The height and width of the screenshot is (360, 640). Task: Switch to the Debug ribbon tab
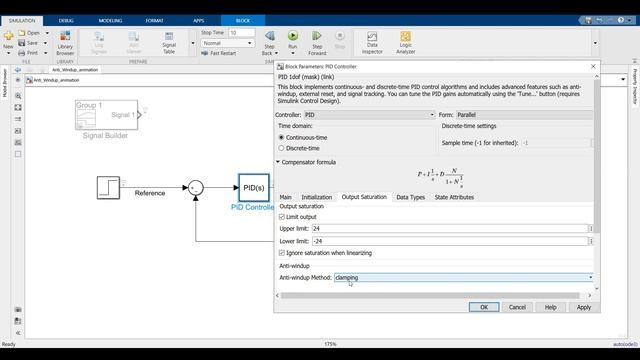coord(66,20)
